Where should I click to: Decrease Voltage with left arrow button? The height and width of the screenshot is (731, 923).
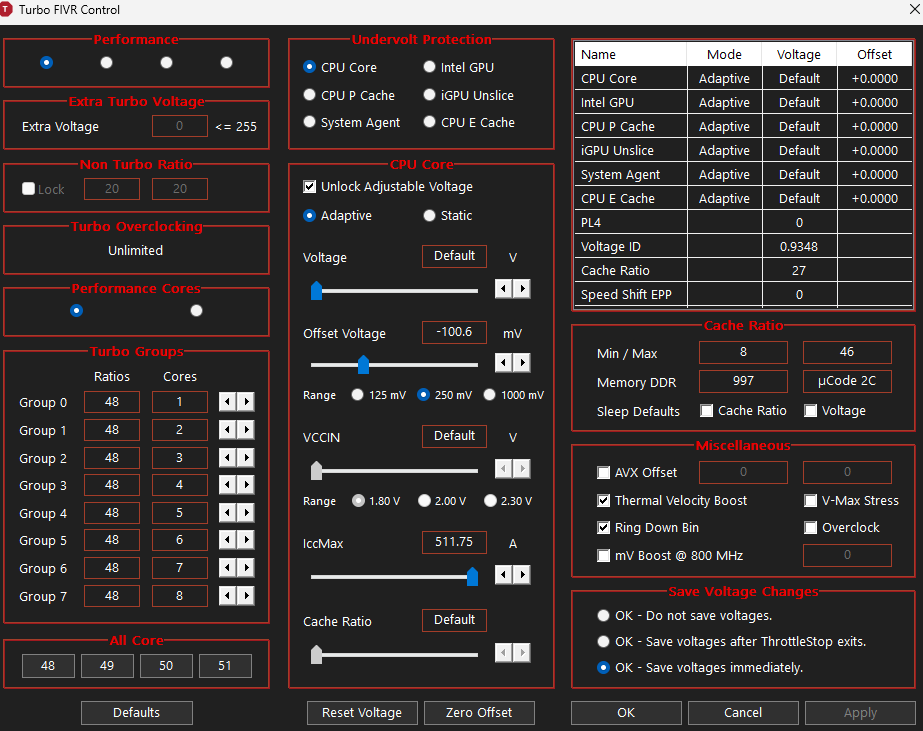tap(503, 289)
